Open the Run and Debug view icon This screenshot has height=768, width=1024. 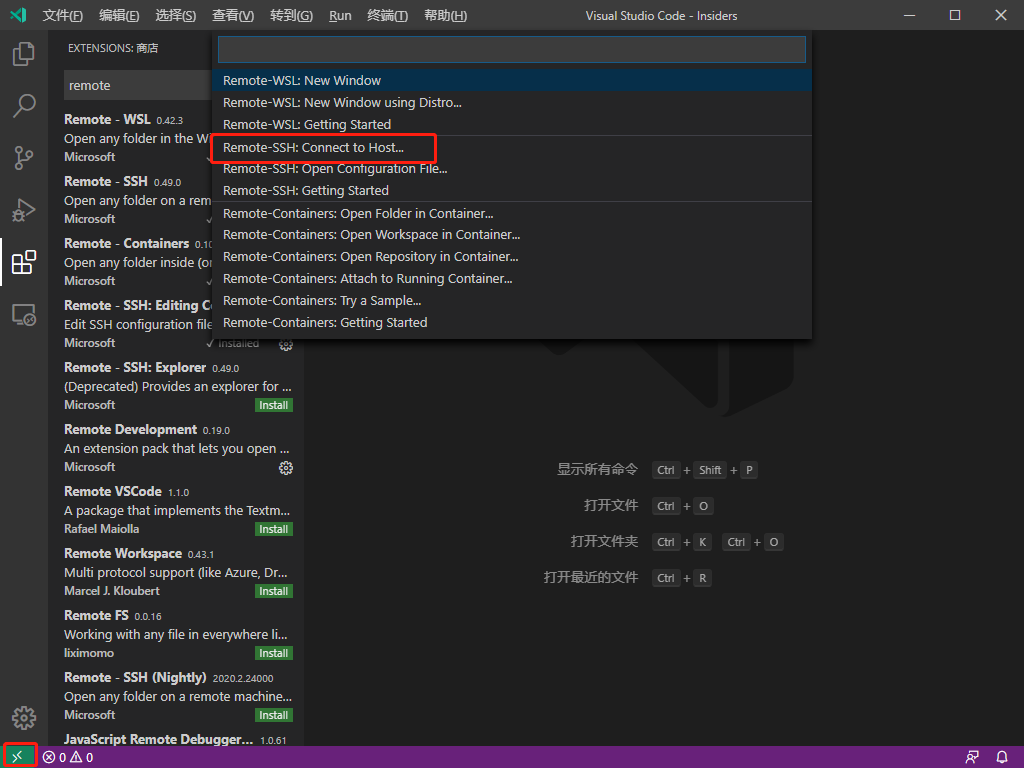coord(24,210)
